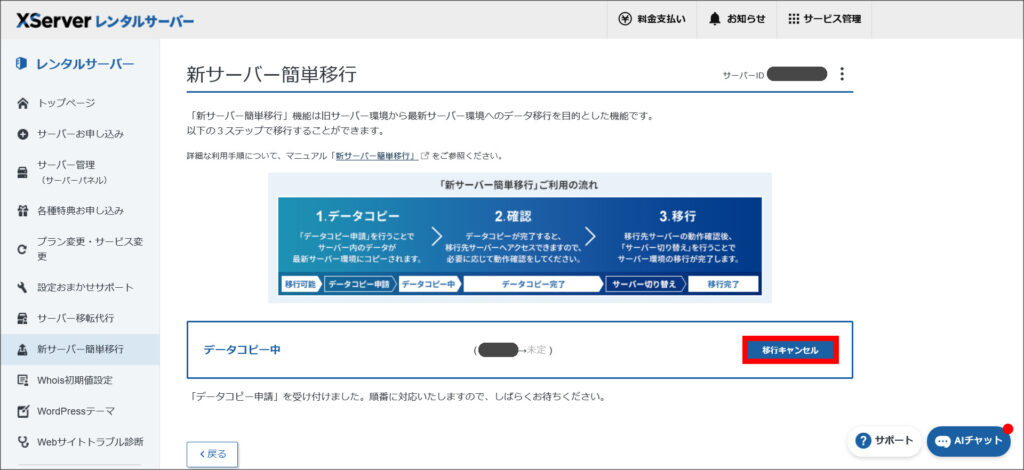Open the three-dot menu next to server ID
Screen dimensions: 1024x470
(842, 74)
